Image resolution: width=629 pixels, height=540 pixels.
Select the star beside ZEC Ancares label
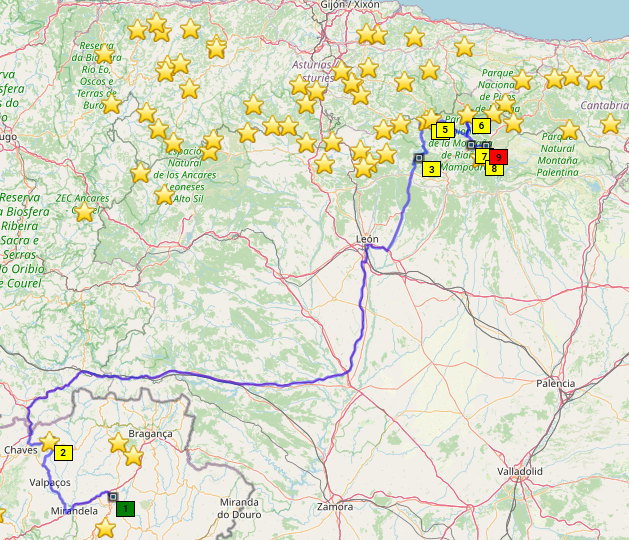[x=85, y=212]
